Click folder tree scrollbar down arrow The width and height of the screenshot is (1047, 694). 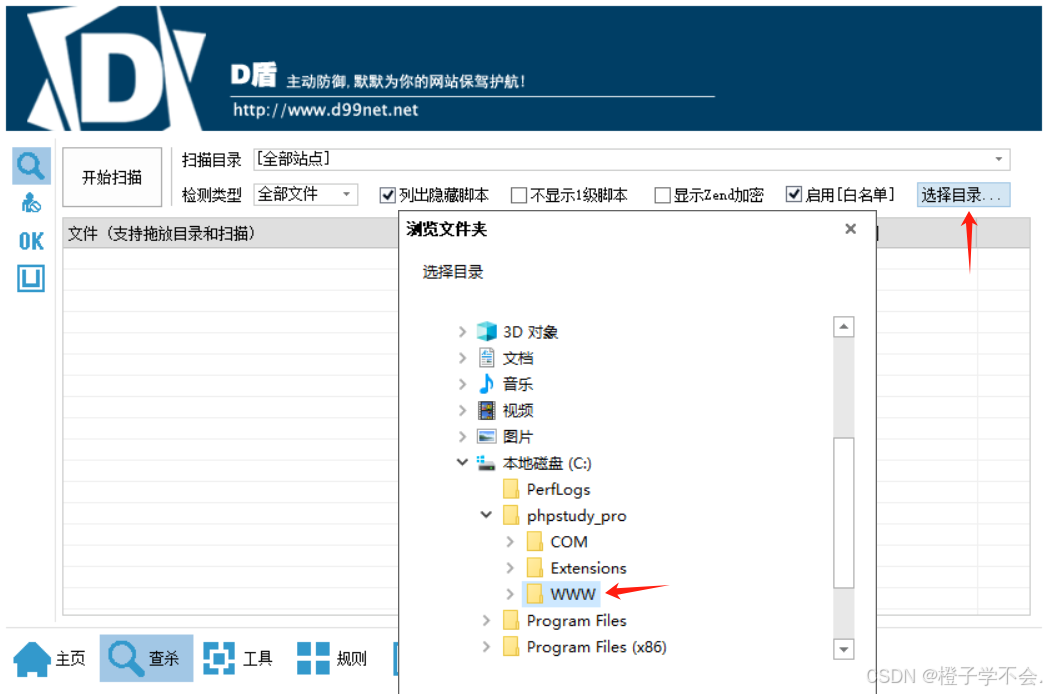[x=844, y=649]
